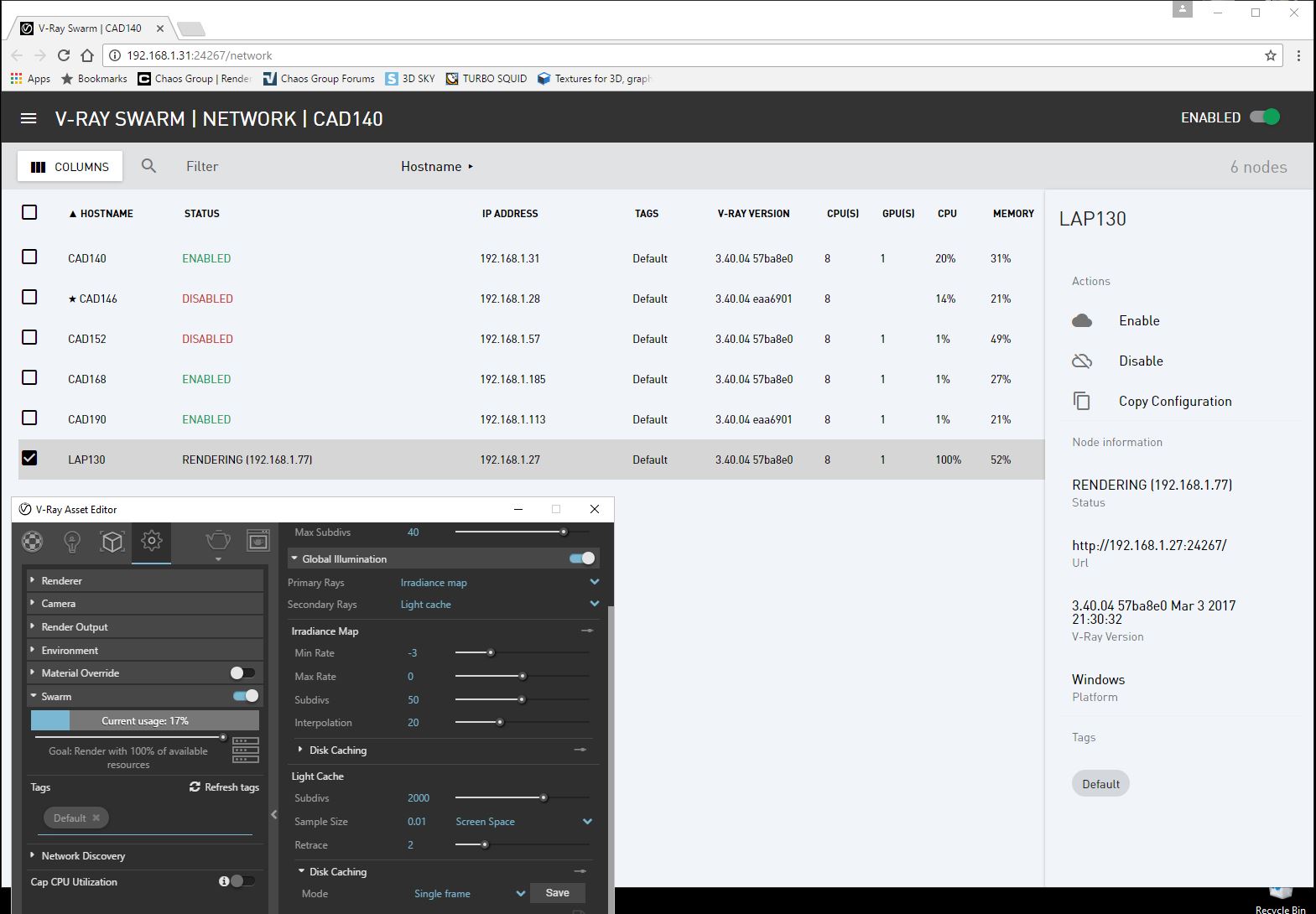The height and width of the screenshot is (914, 1316).
Task: Click the Save button for disk caching
Action: tap(557, 893)
